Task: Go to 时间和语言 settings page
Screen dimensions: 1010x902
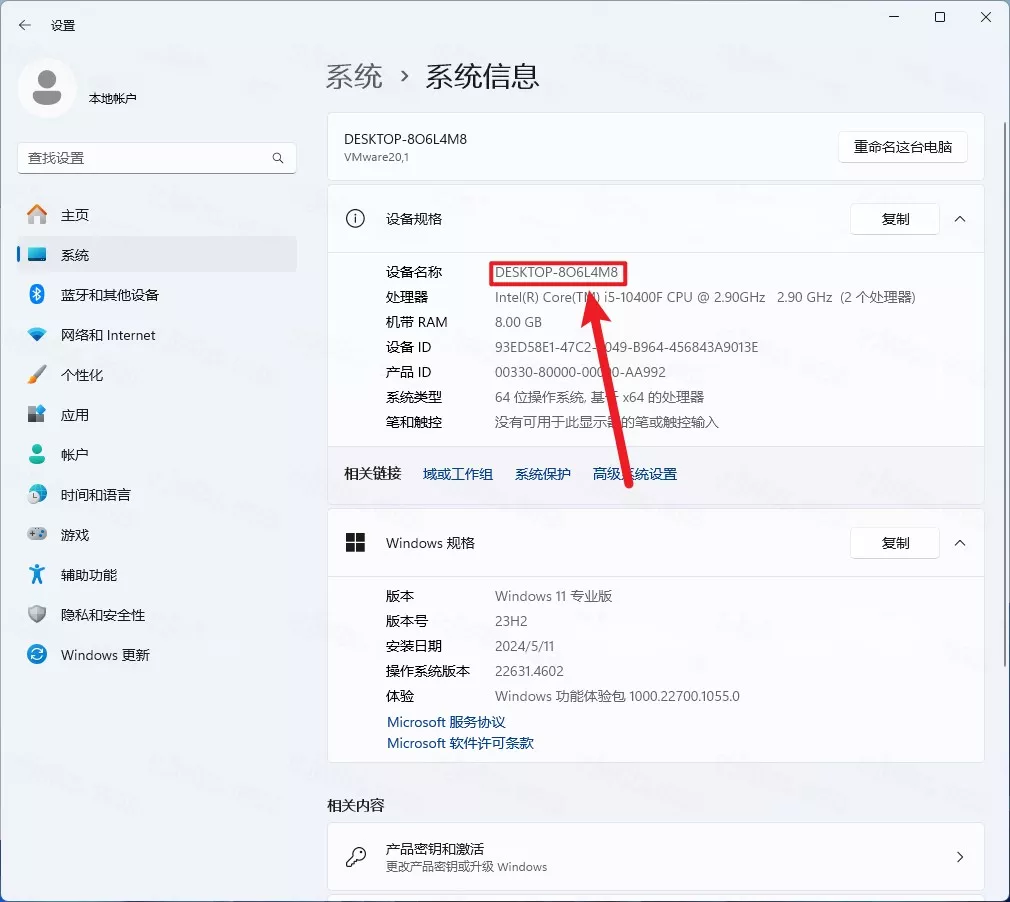Action: (x=95, y=495)
